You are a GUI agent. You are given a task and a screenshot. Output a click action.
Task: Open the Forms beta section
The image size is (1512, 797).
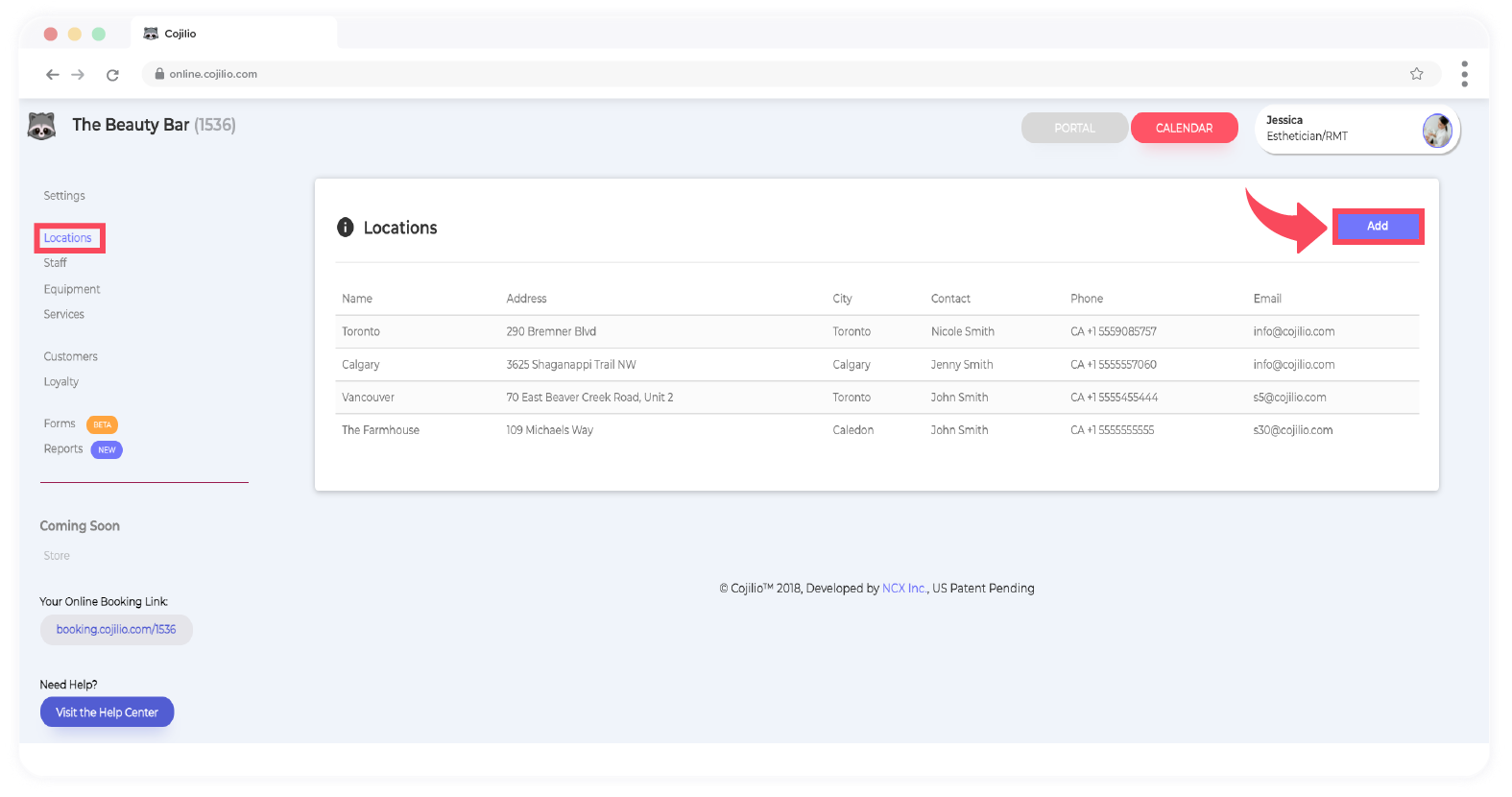coord(60,423)
